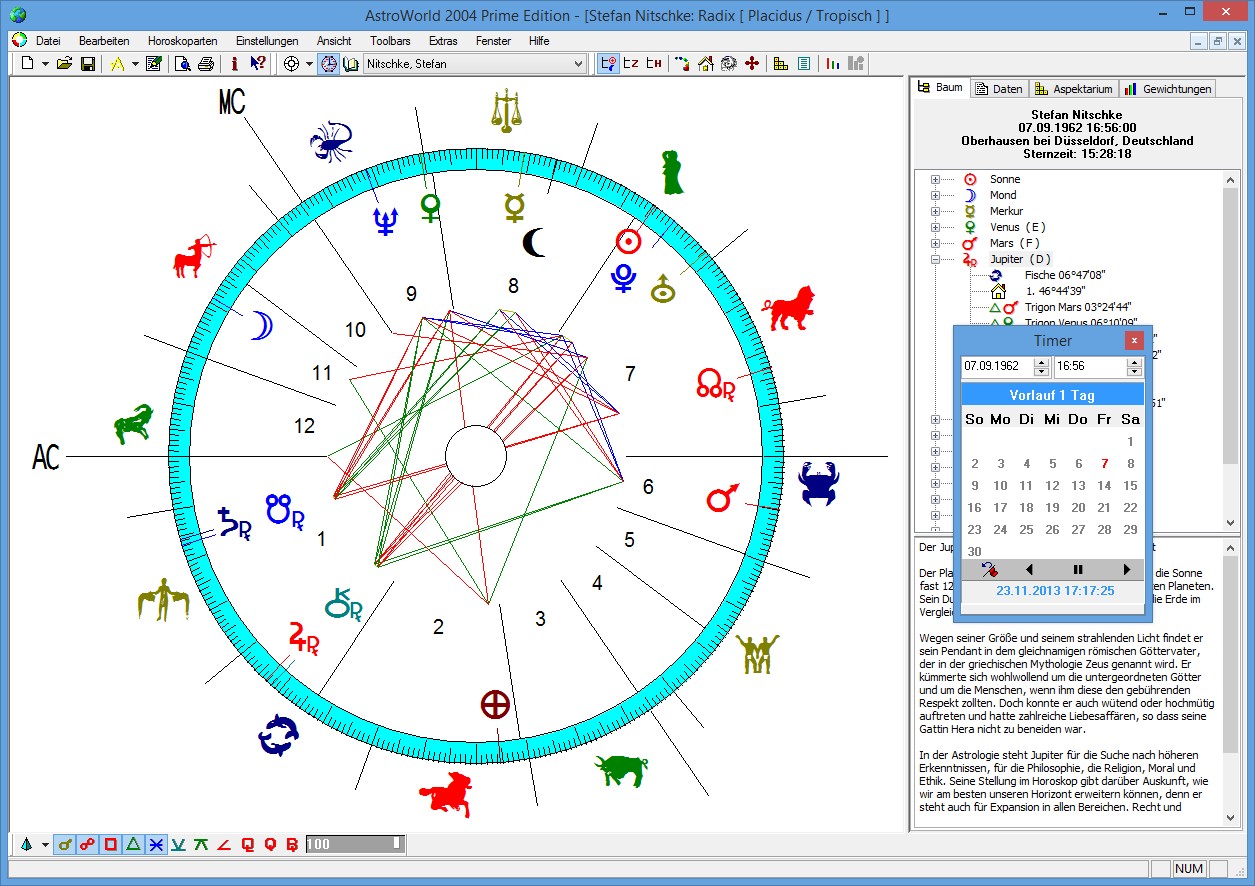
Task: Click the clock timer icon in toolbar
Action: click(328, 64)
